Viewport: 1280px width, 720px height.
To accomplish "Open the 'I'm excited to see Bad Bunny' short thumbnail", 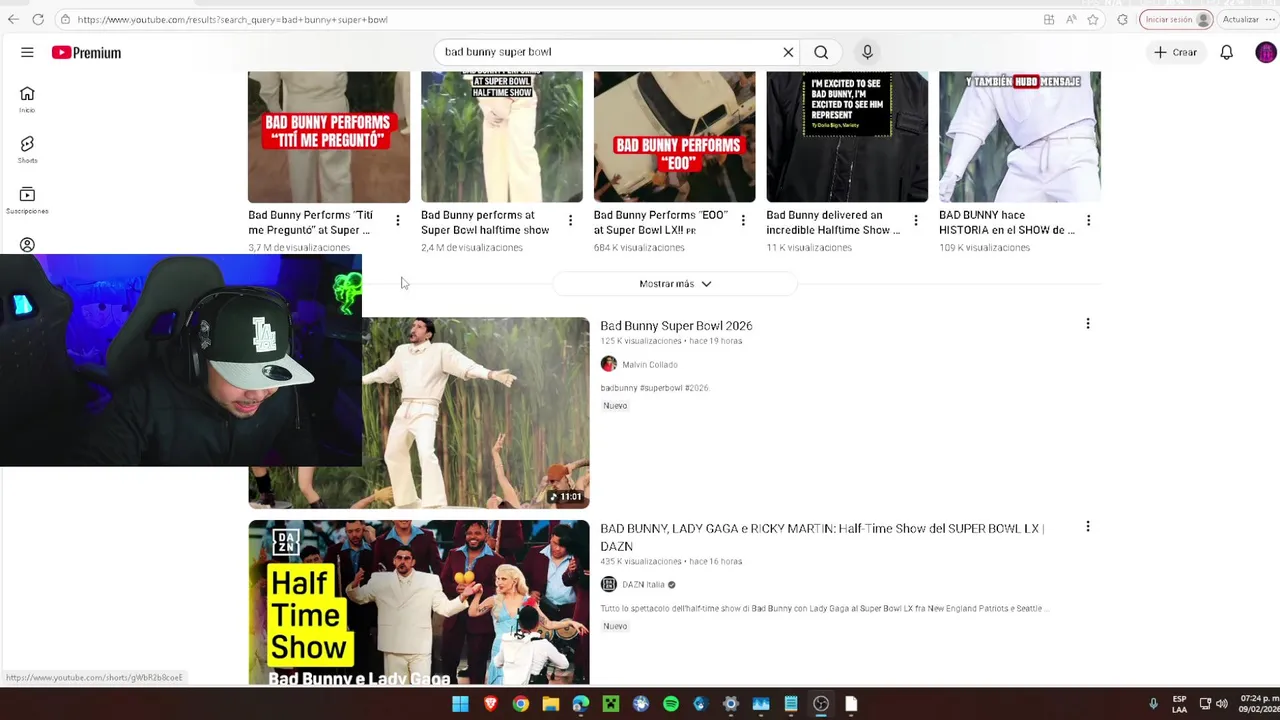I will (x=847, y=137).
